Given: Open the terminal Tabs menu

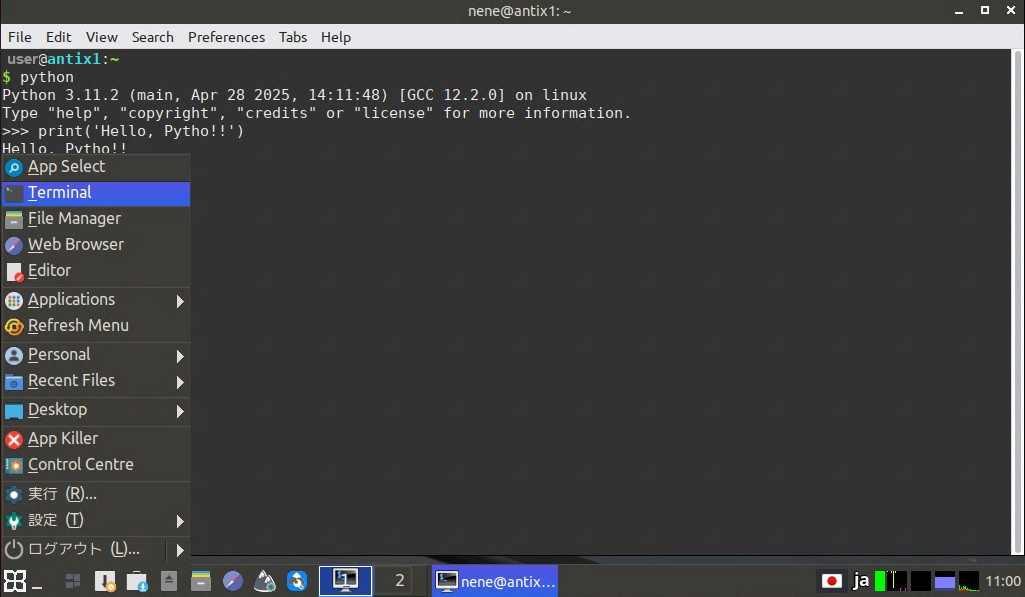Looking at the screenshot, I should tap(293, 37).
